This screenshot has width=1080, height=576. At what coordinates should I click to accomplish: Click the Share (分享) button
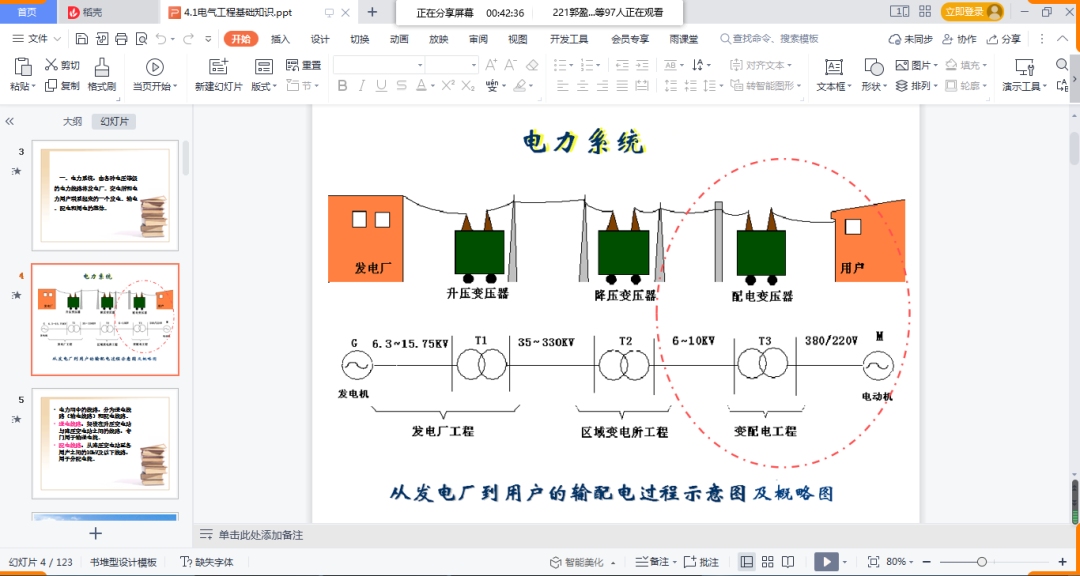[1004, 39]
